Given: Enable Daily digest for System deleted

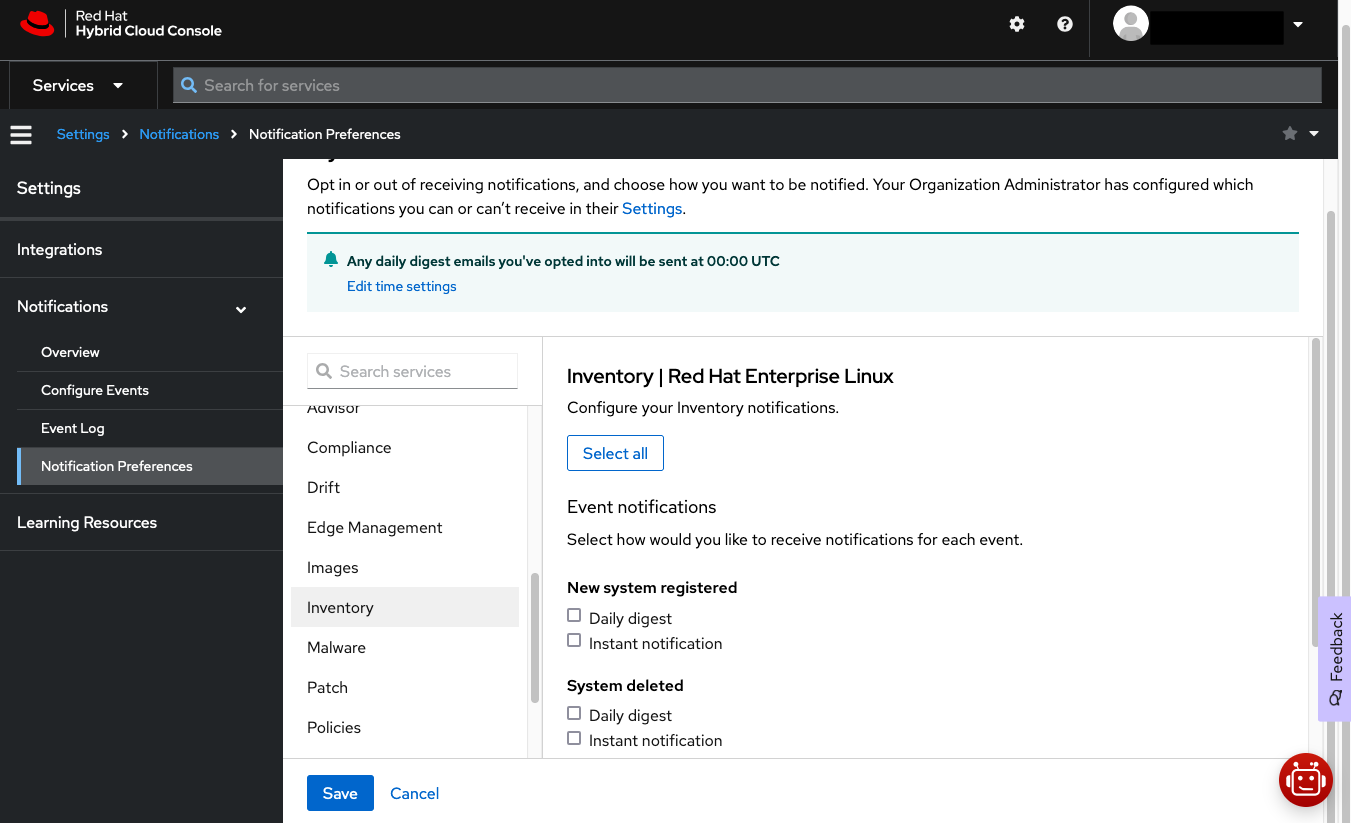Looking at the screenshot, I should 574,712.
